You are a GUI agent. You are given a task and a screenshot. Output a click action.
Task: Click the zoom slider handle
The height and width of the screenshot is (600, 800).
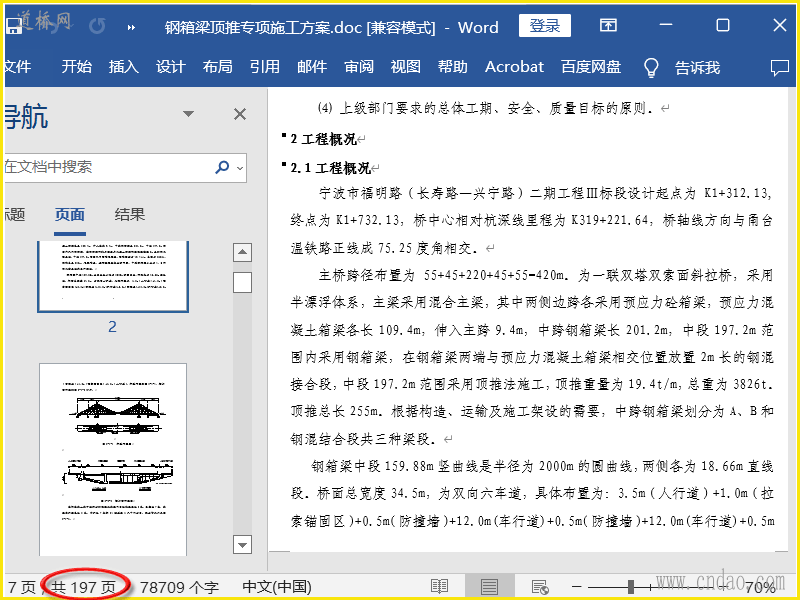(x=631, y=587)
